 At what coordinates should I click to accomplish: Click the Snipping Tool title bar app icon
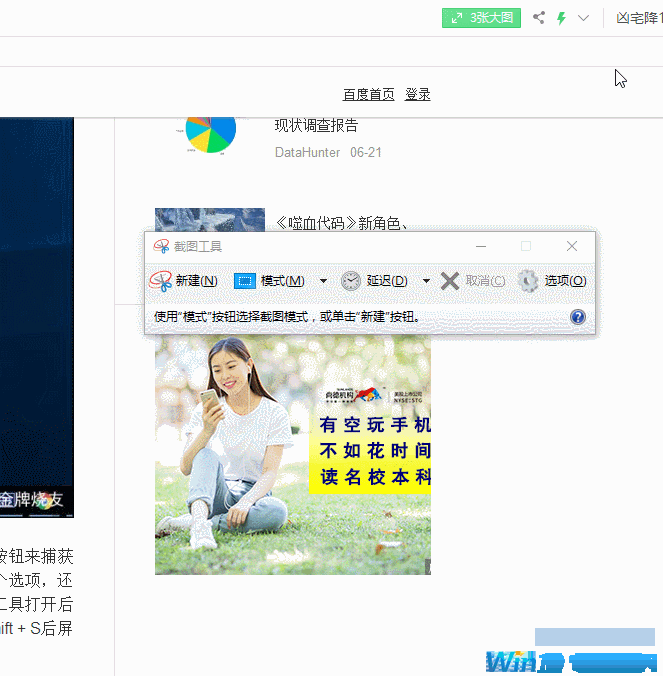click(161, 246)
